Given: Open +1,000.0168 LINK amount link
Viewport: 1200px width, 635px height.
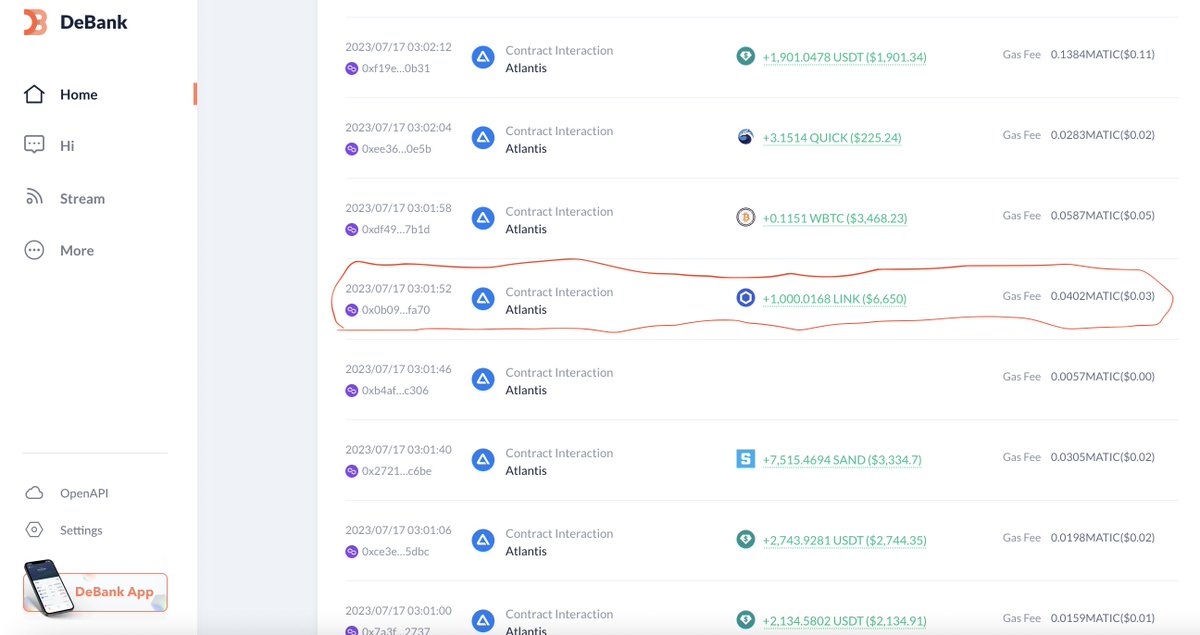Looking at the screenshot, I should [835, 299].
